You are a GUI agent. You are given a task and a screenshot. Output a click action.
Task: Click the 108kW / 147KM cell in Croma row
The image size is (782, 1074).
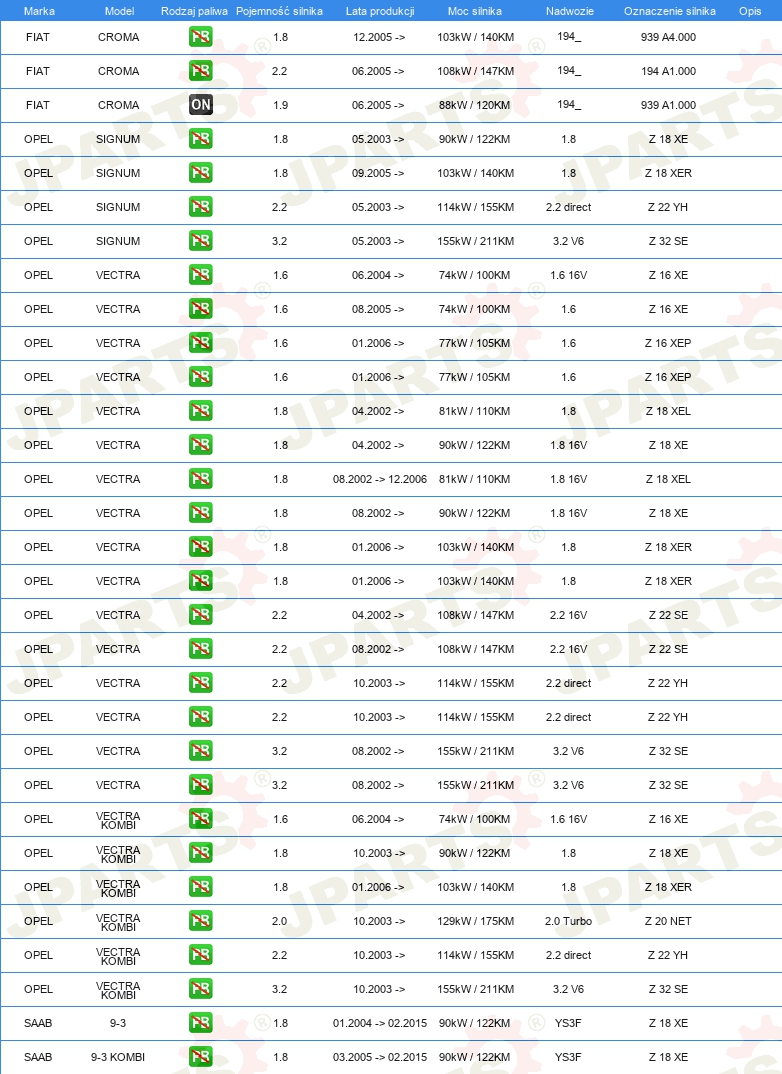[475, 71]
